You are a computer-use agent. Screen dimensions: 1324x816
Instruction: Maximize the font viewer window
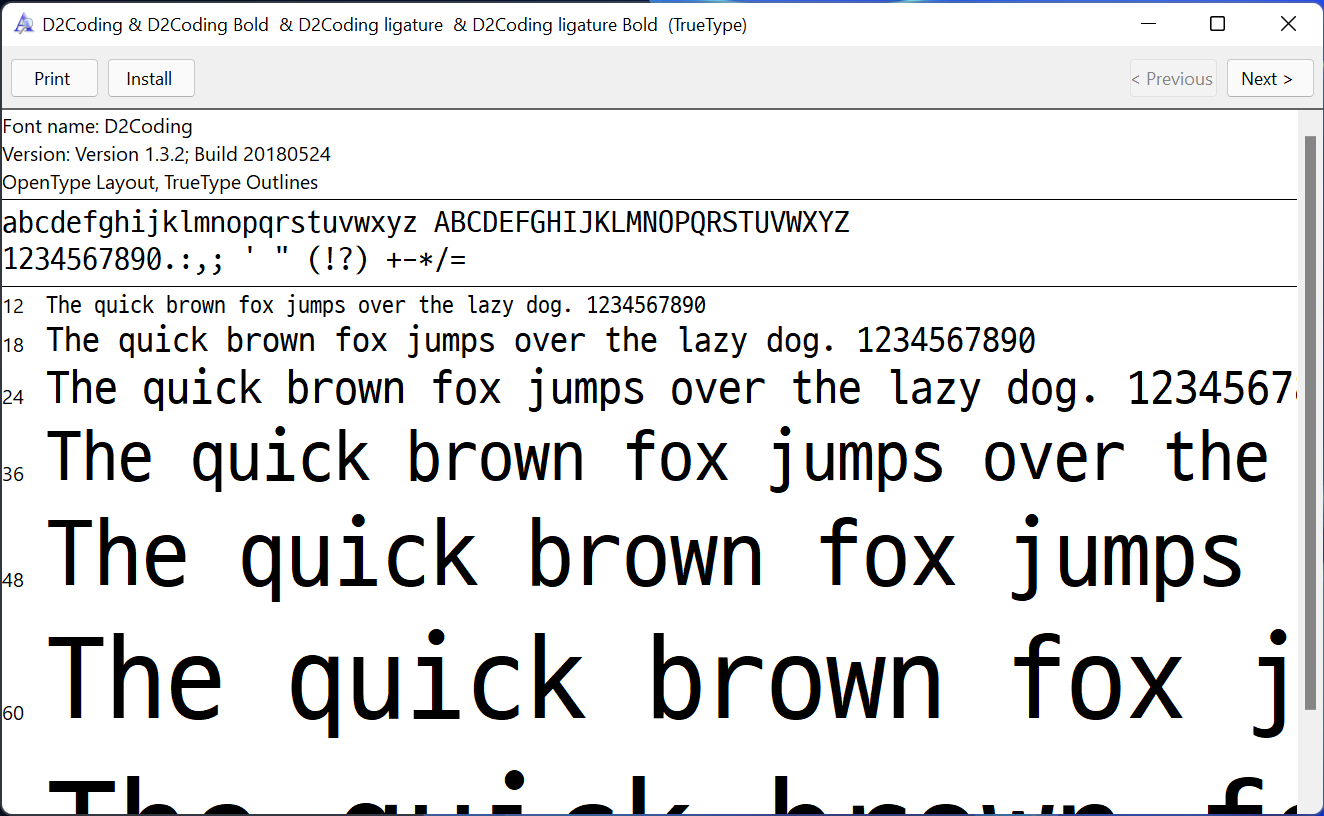point(1217,24)
